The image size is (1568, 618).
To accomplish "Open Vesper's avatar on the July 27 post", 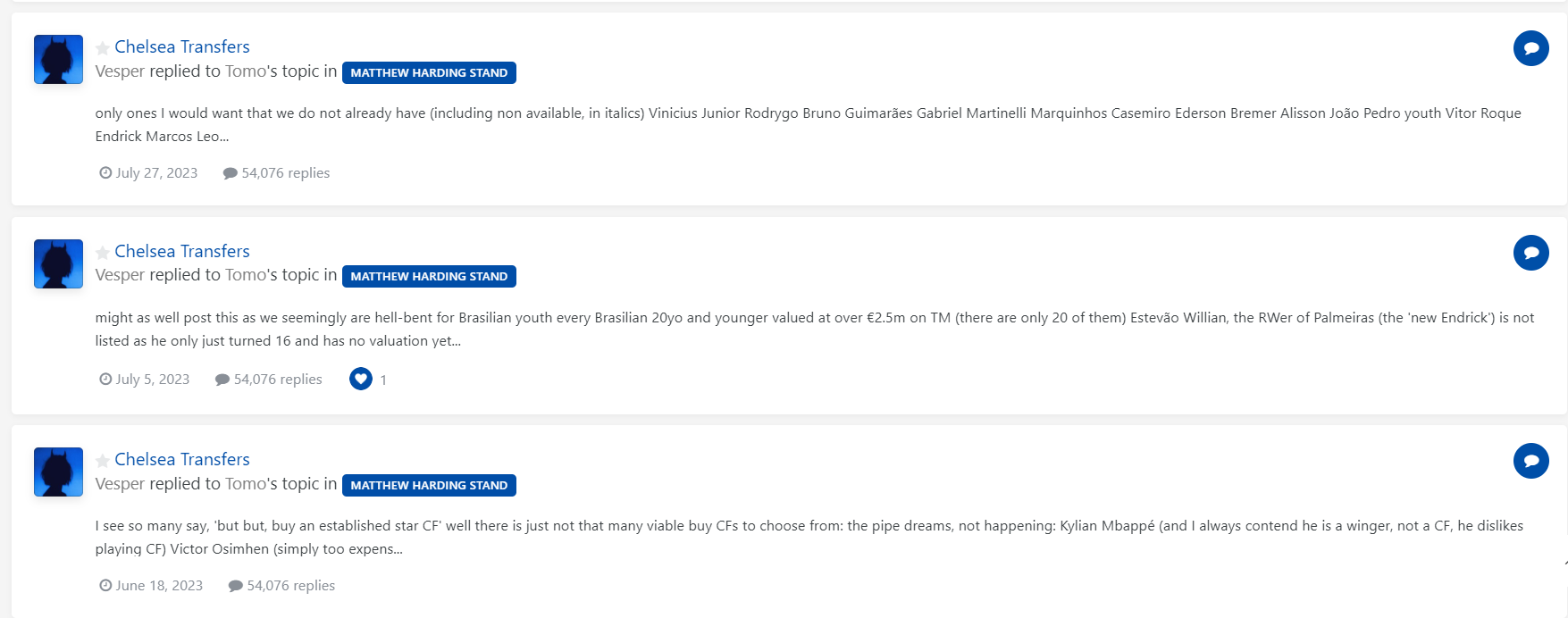I will [58, 60].
